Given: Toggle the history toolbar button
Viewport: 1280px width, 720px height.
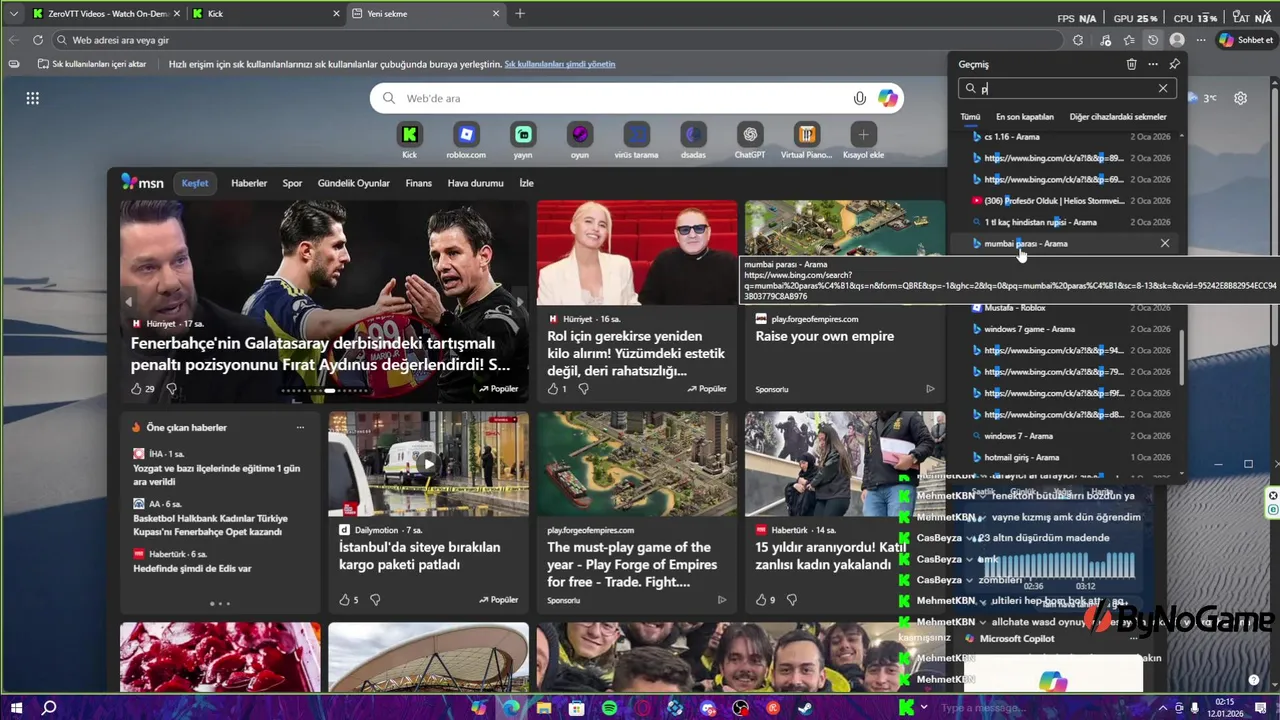Looking at the screenshot, I should pos(1153,40).
